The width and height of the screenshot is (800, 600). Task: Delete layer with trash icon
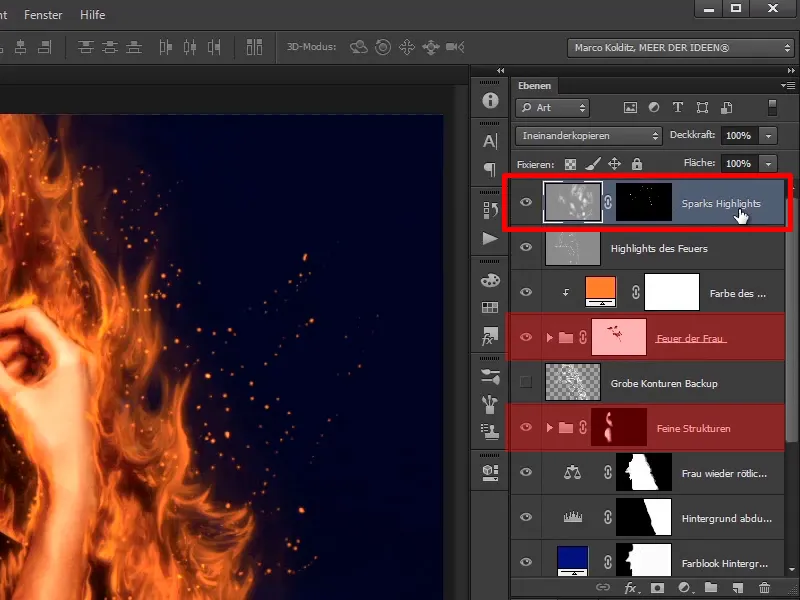[x=764, y=588]
